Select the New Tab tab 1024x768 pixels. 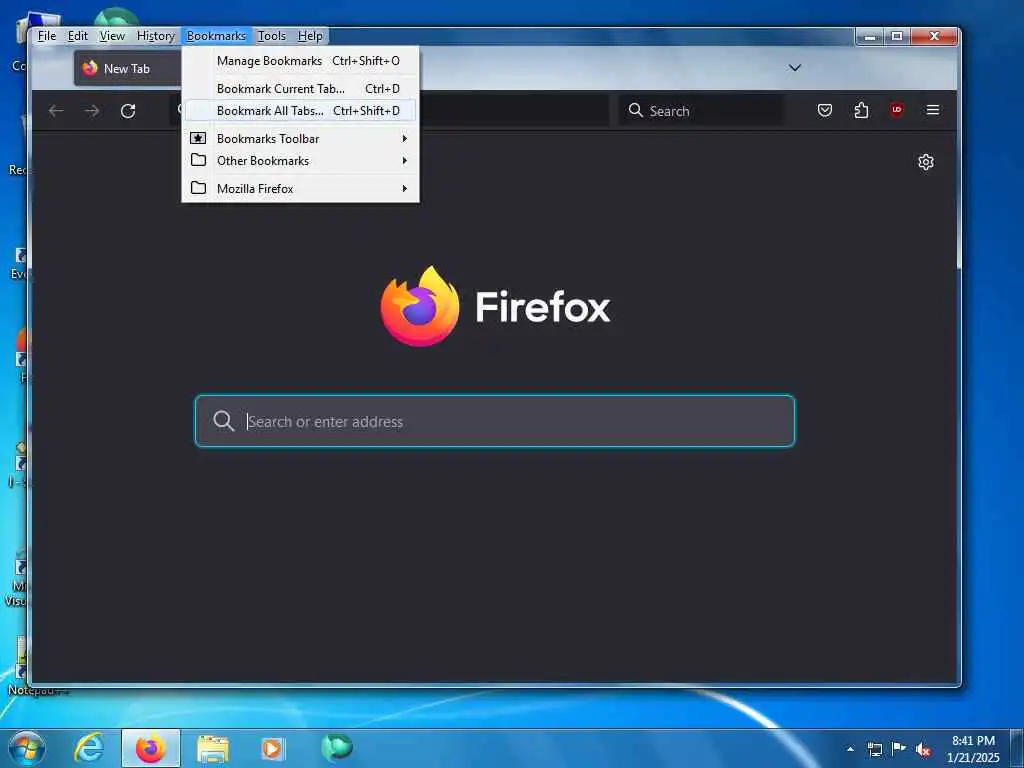coord(127,69)
